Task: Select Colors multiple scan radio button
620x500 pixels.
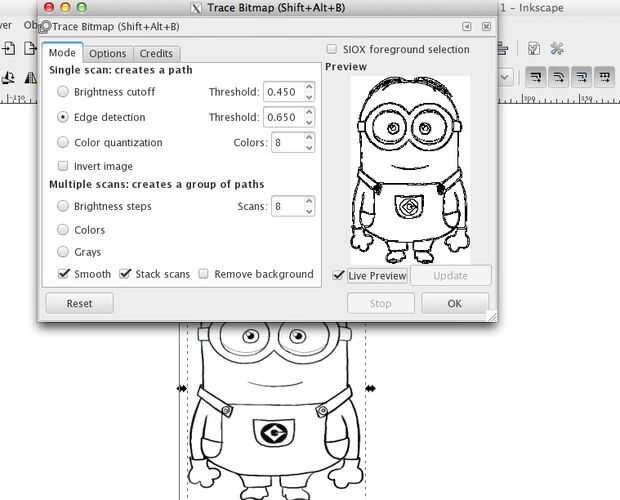Action: [x=63, y=230]
